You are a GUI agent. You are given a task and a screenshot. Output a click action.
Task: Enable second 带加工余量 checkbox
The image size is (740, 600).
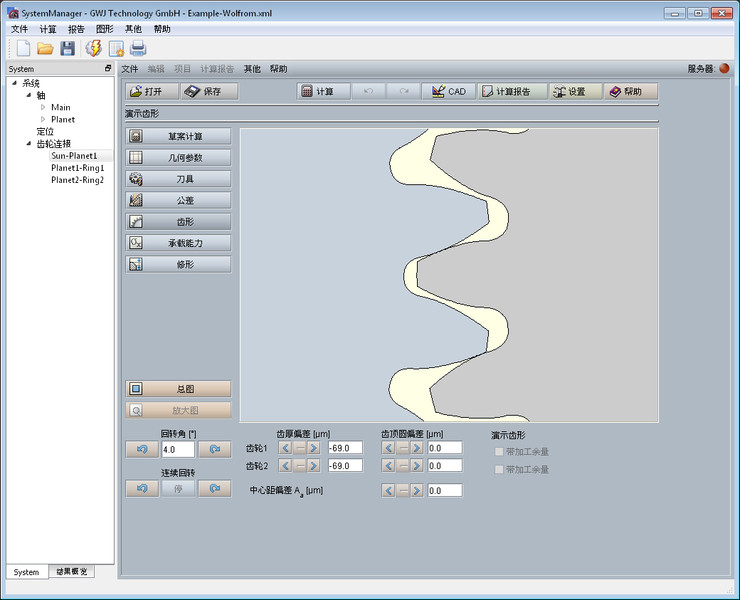[500, 469]
